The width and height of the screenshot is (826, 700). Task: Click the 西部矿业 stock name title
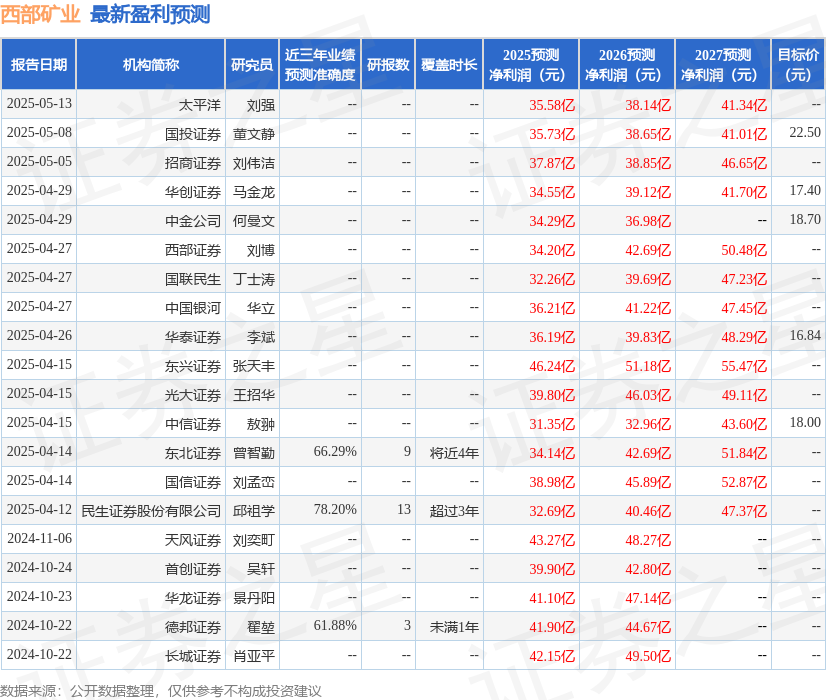41,14
